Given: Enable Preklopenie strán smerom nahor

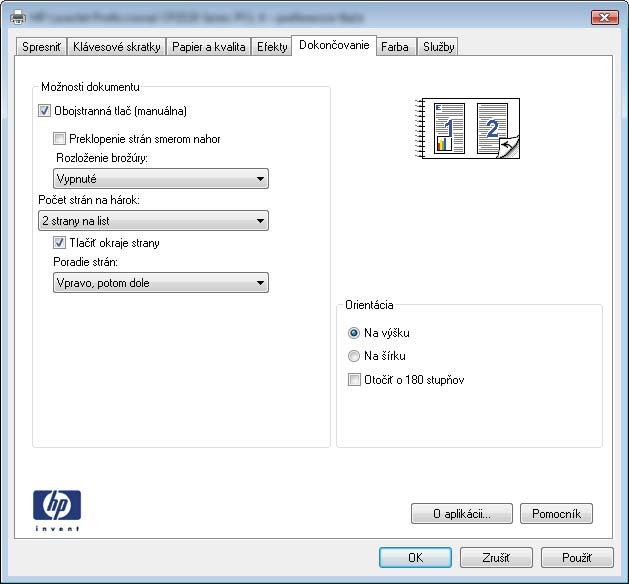Looking at the screenshot, I should pyautogui.click(x=59, y=139).
